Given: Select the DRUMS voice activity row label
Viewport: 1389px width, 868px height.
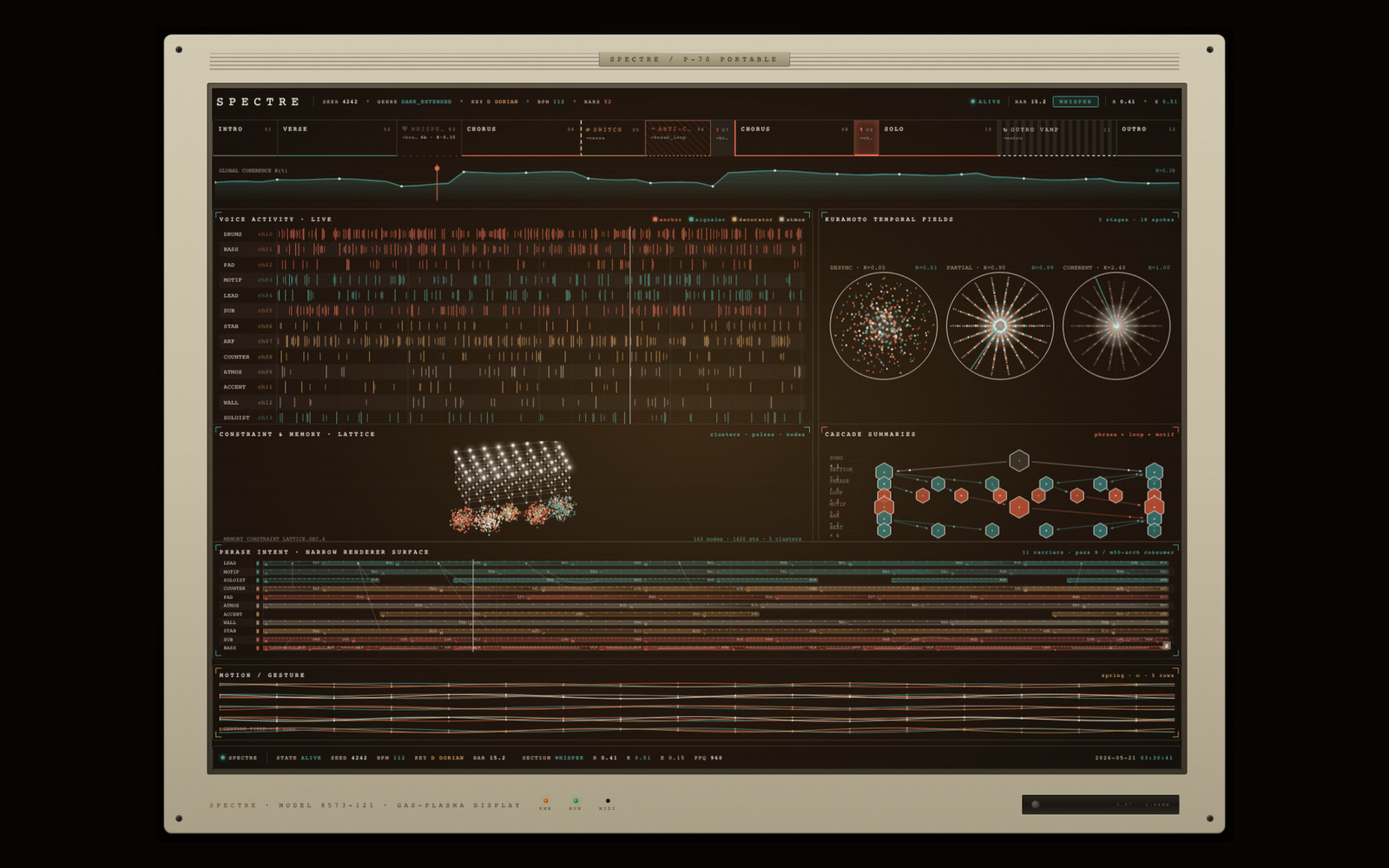Looking at the screenshot, I should (233, 234).
